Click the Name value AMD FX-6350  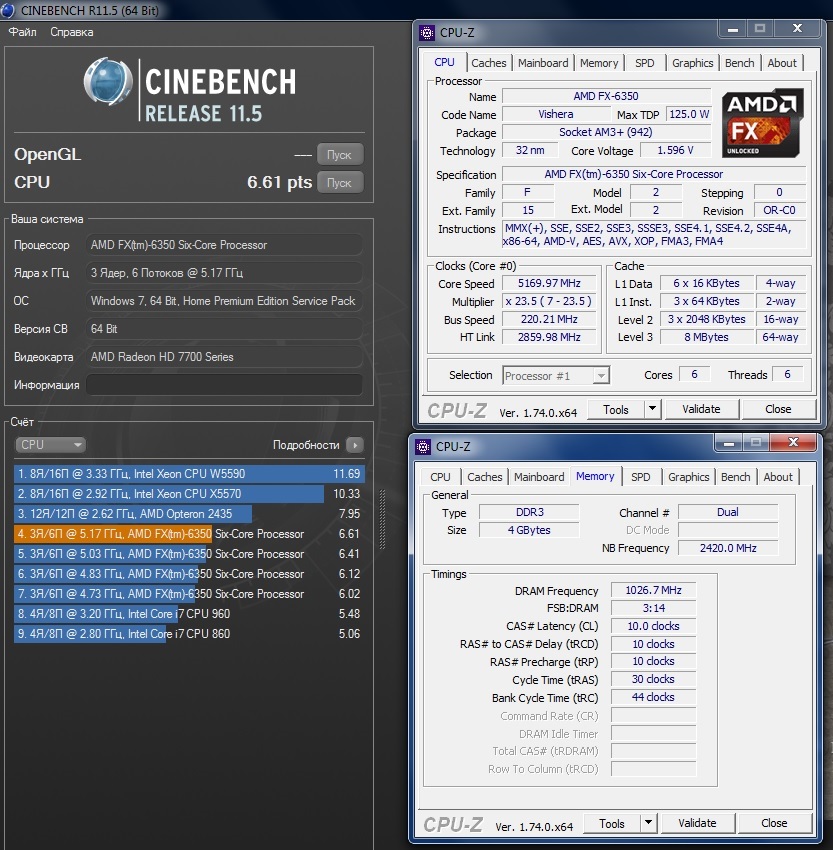[x=606, y=96]
